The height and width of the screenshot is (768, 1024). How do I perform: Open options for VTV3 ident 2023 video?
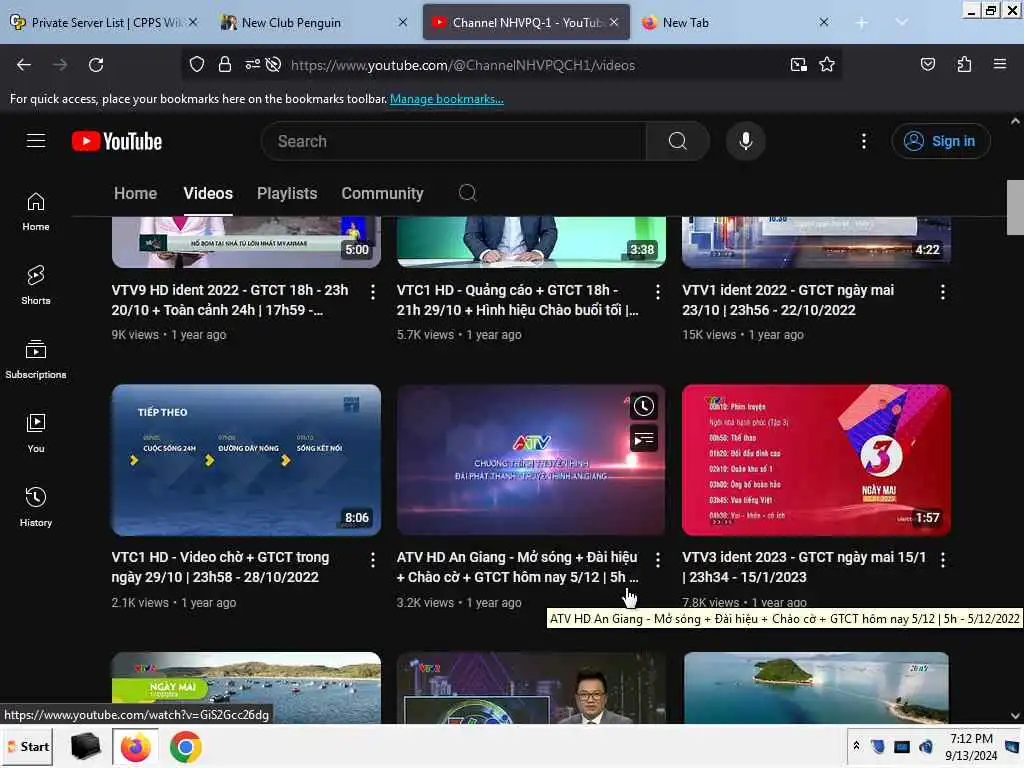pos(942,560)
